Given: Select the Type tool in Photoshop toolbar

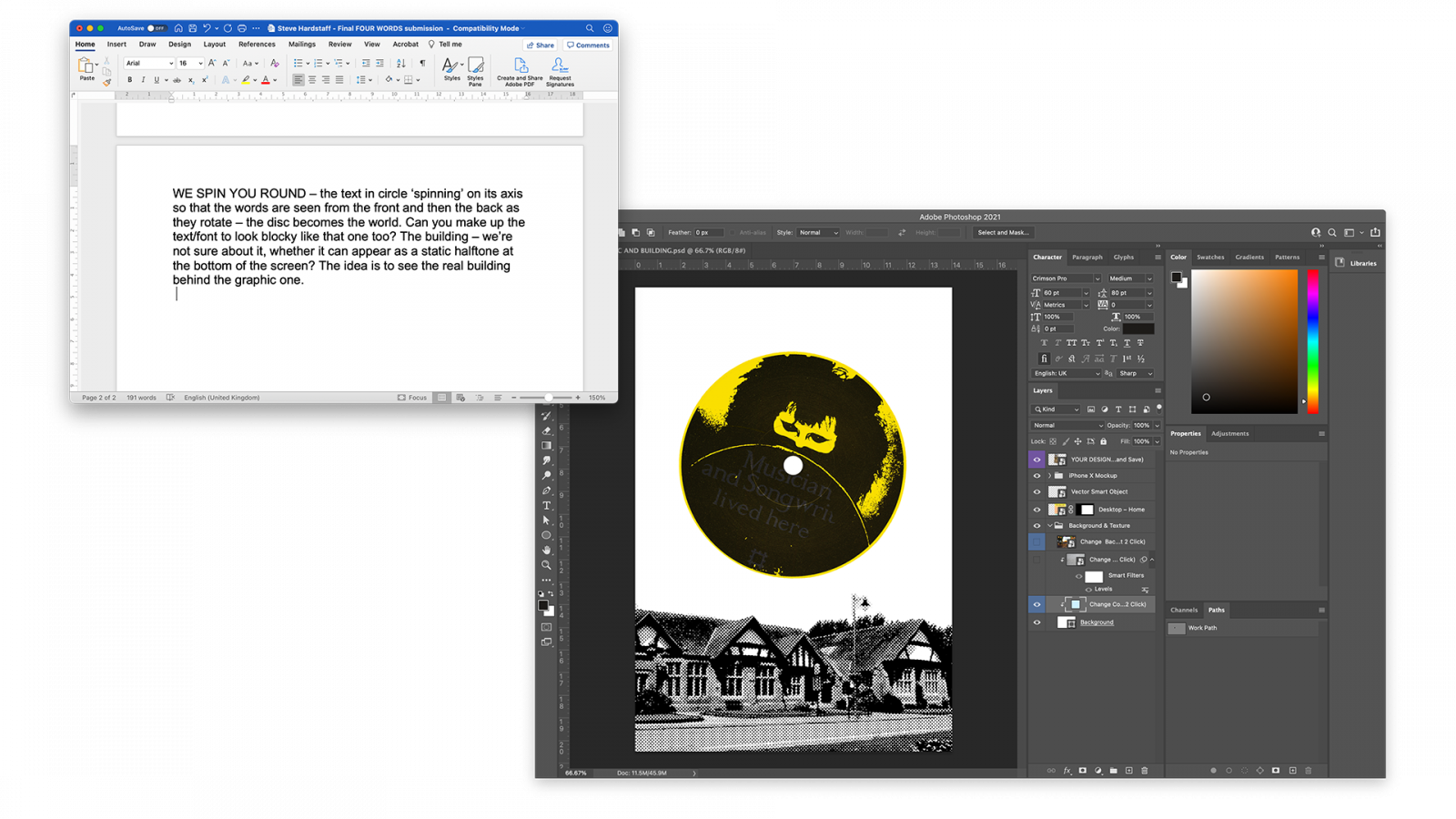Looking at the screenshot, I should (x=546, y=505).
